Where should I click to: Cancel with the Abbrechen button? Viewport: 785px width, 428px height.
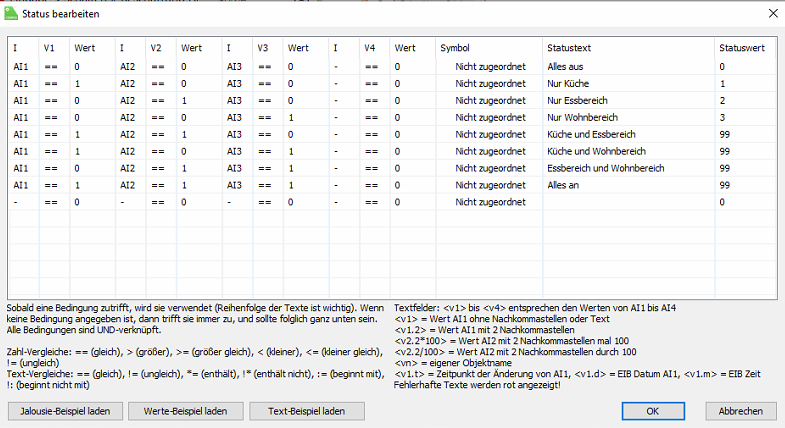coord(741,411)
